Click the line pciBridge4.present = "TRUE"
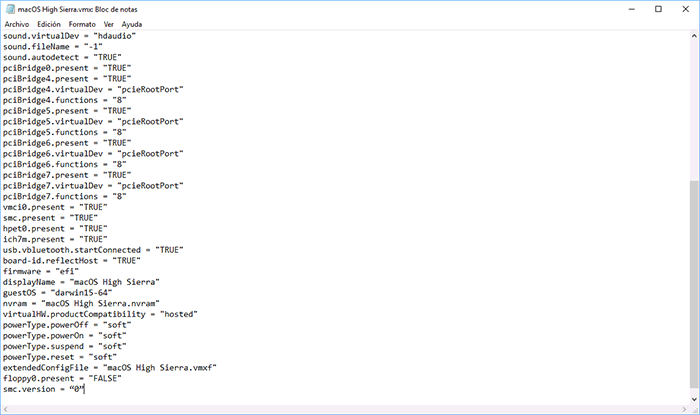 click(x=67, y=79)
